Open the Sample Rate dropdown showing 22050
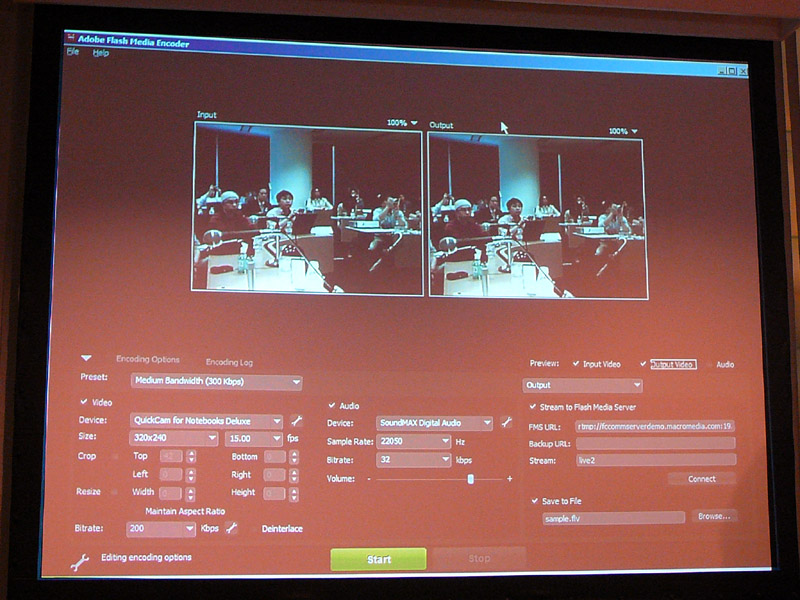Viewport: 800px width, 600px height. click(x=414, y=441)
